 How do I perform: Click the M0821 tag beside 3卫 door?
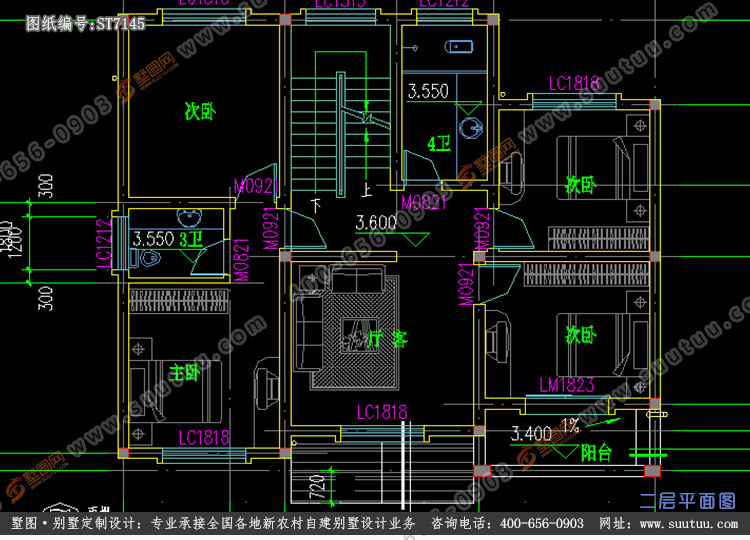pyautogui.click(x=242, y=260)
